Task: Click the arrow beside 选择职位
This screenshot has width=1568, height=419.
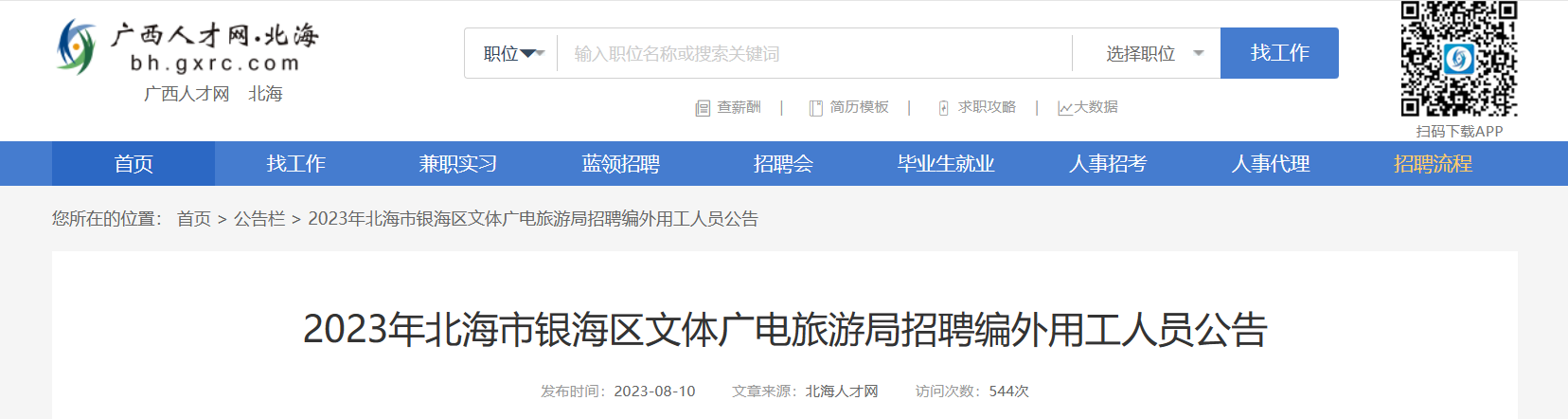Action: pos(1199,54)
